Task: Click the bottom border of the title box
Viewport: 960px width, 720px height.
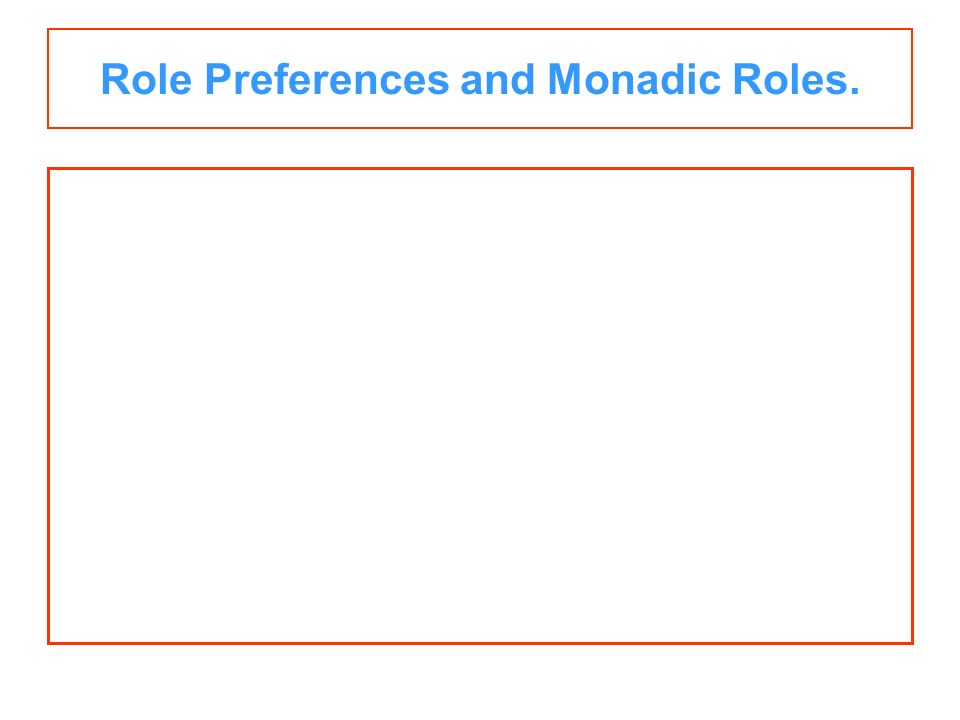Action: 480,128
